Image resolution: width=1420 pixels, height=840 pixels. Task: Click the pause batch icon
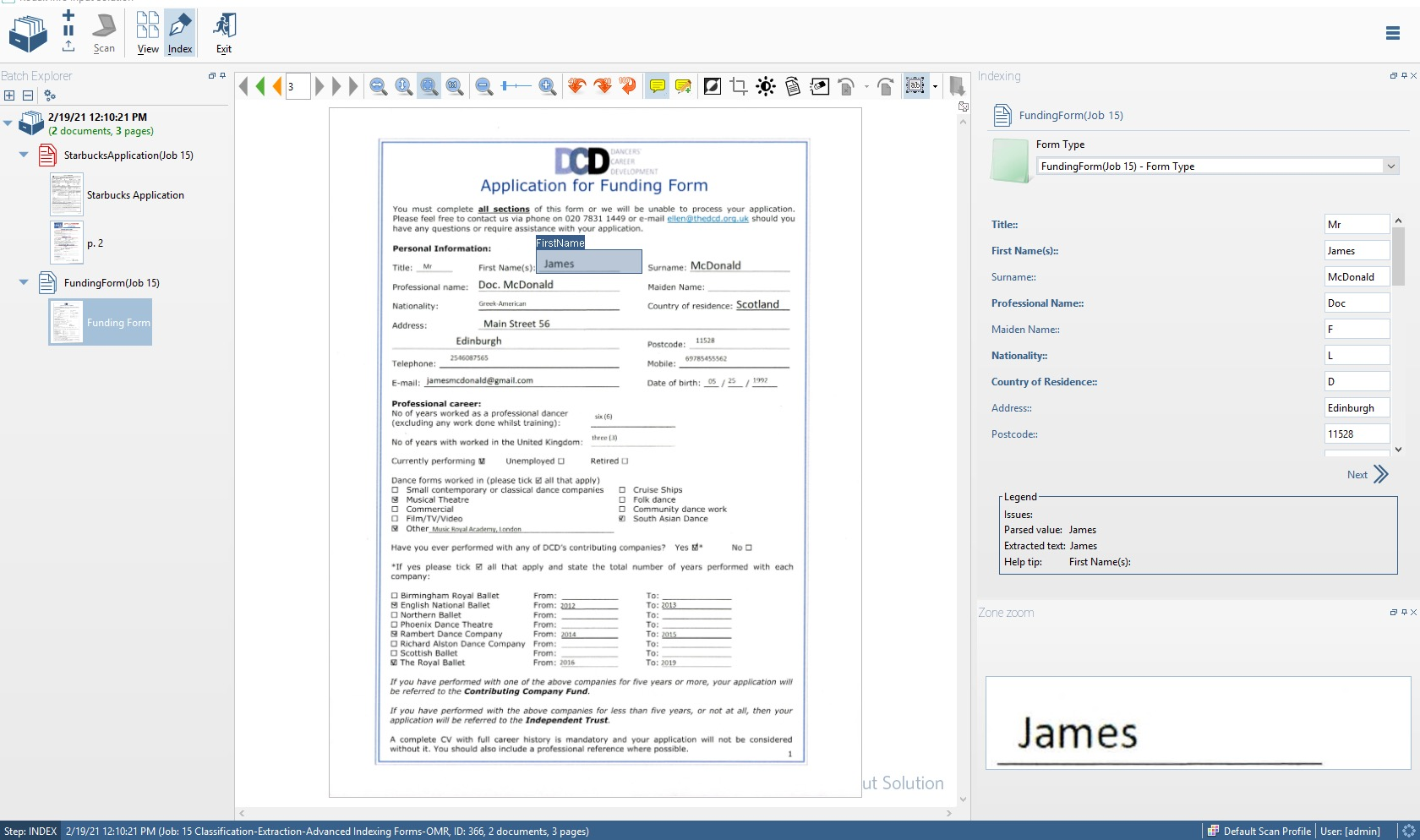tap(68, 30)
